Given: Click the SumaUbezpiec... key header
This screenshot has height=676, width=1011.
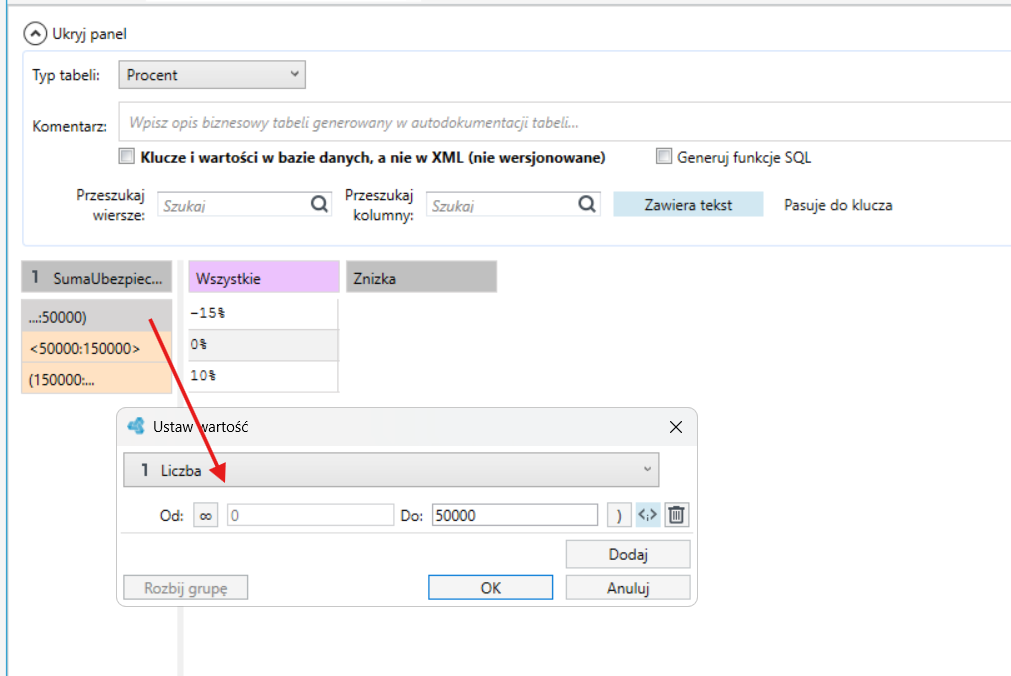Looking at the screenshot, I should [x=97, y=277].
